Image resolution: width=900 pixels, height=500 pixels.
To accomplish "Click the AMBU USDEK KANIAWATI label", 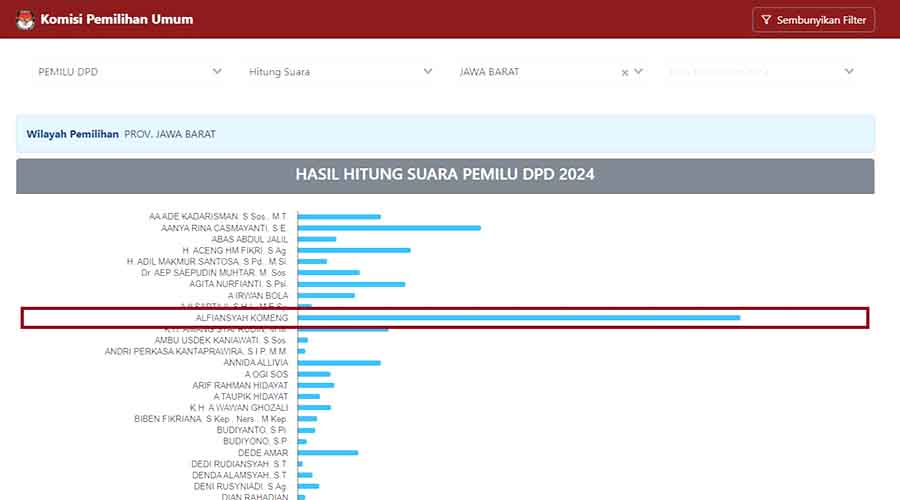I will pyautogui.click(x=220, y=340).
